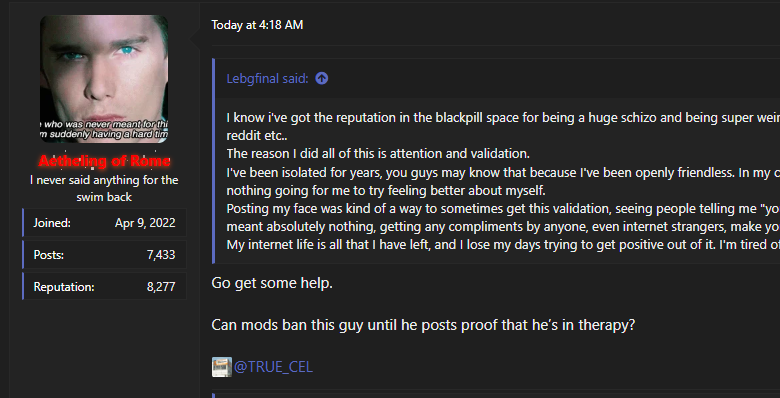Click the small avatar icon before @TRUE_CEL
The image size is (780, 398).
(x=221, y=367)
